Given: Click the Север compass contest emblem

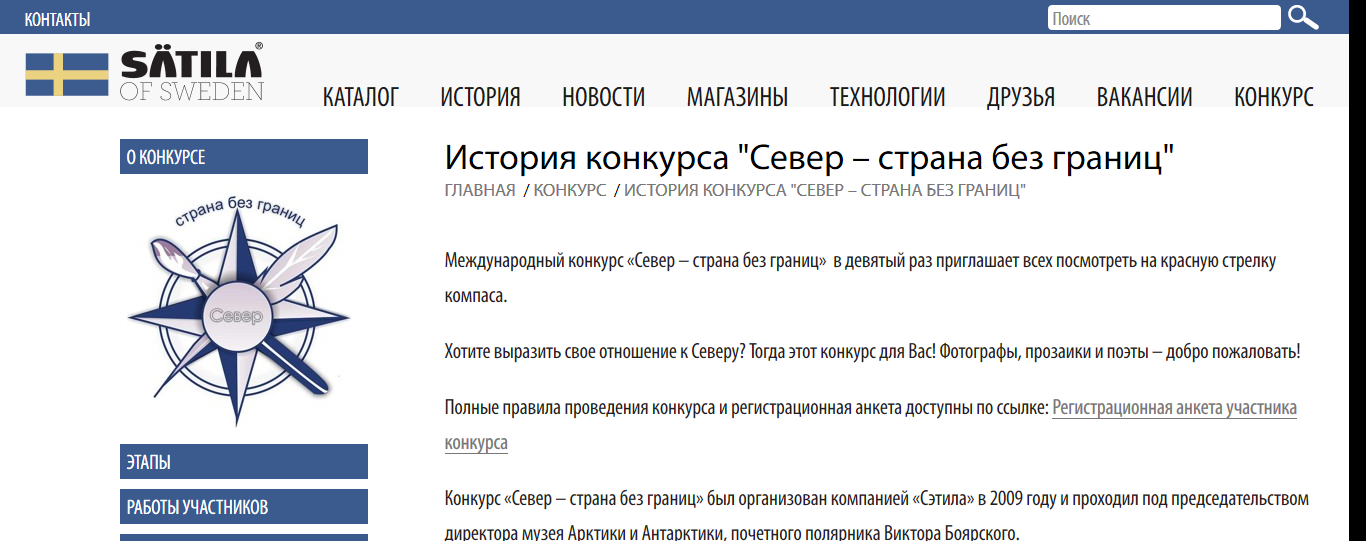Looking at the screenshot, I should (238, 311).
